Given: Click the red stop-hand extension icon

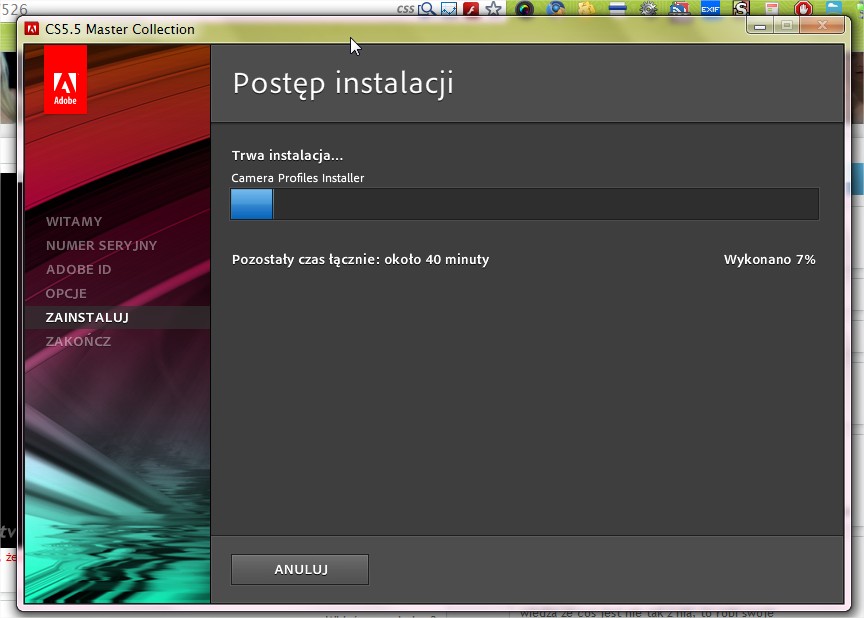Looking at the screenshot, I should 803,8.
